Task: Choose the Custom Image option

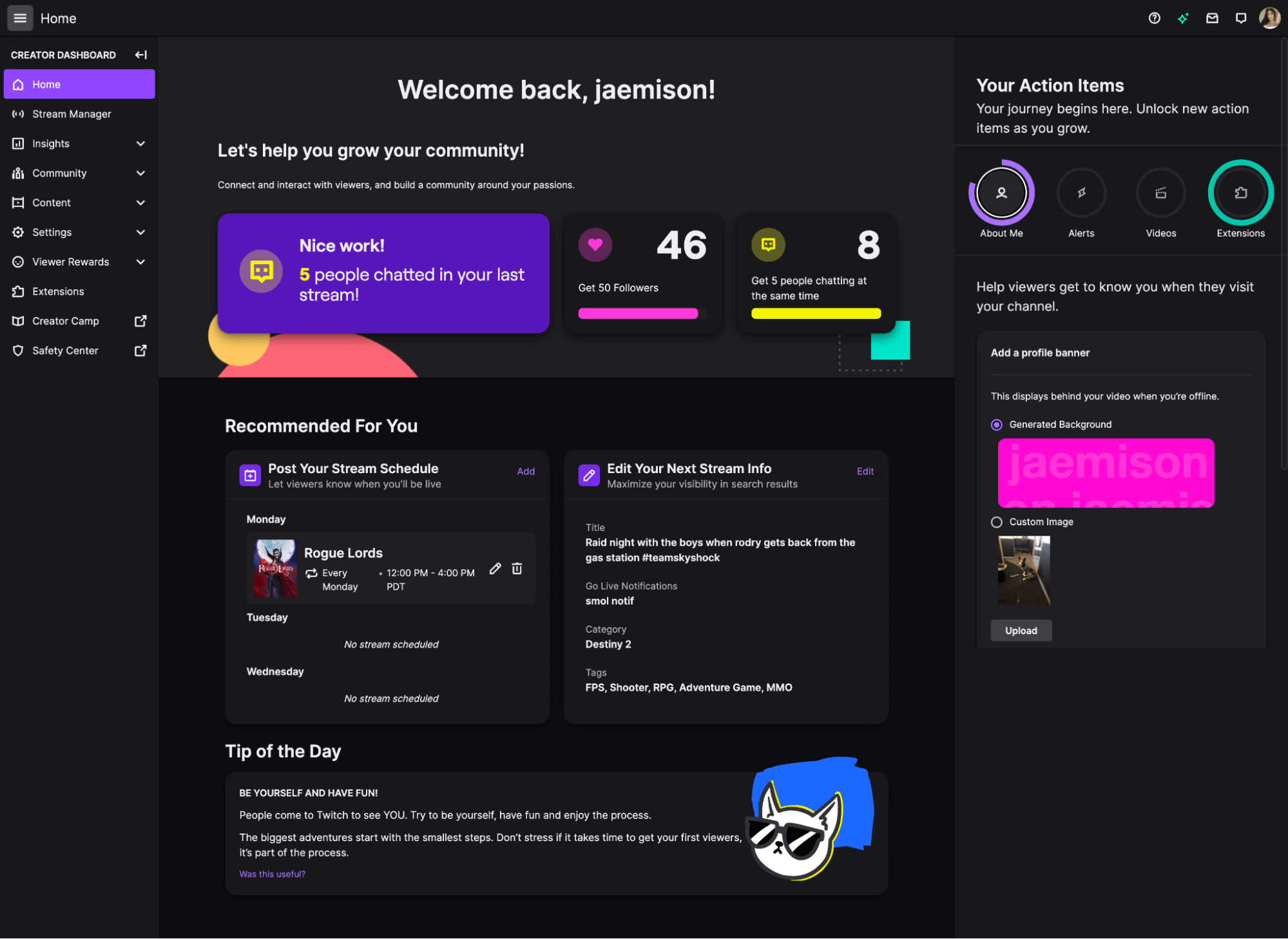Action: [996, 522]
